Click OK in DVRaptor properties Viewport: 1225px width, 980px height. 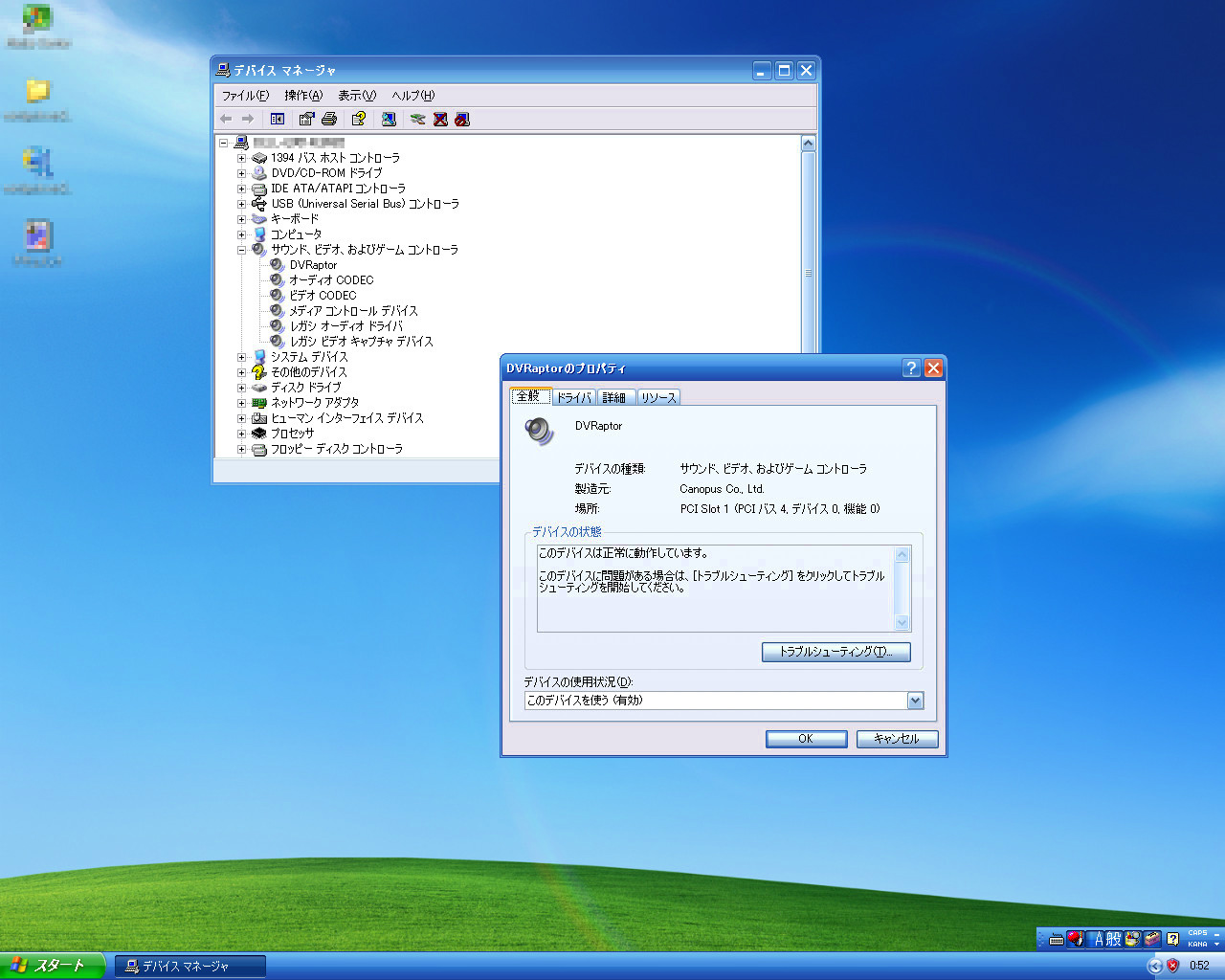(806, 739)
